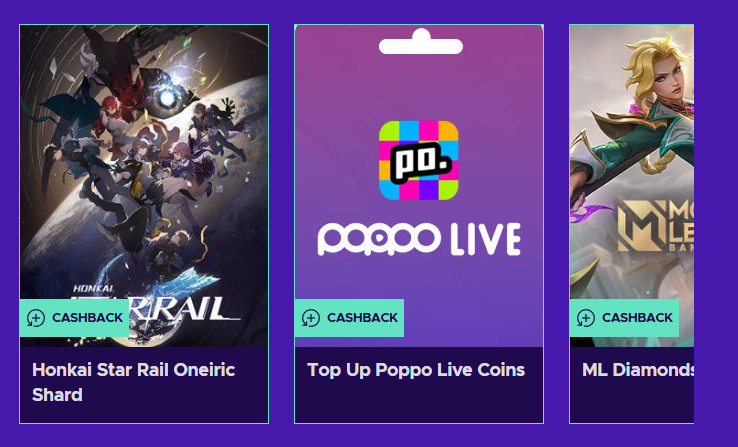Click the cashback icon on ML Diamonds card
This screenshot has width=738, height=447.
586,318
